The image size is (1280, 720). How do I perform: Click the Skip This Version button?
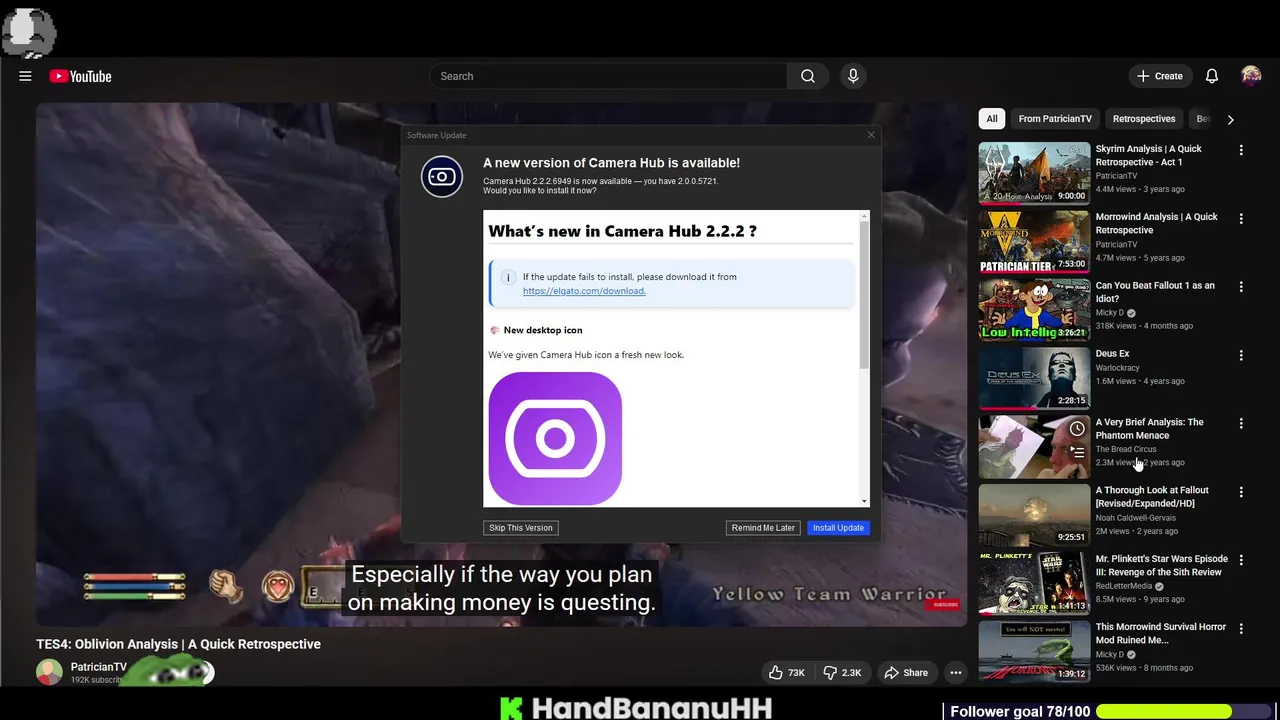coord(520,528)
